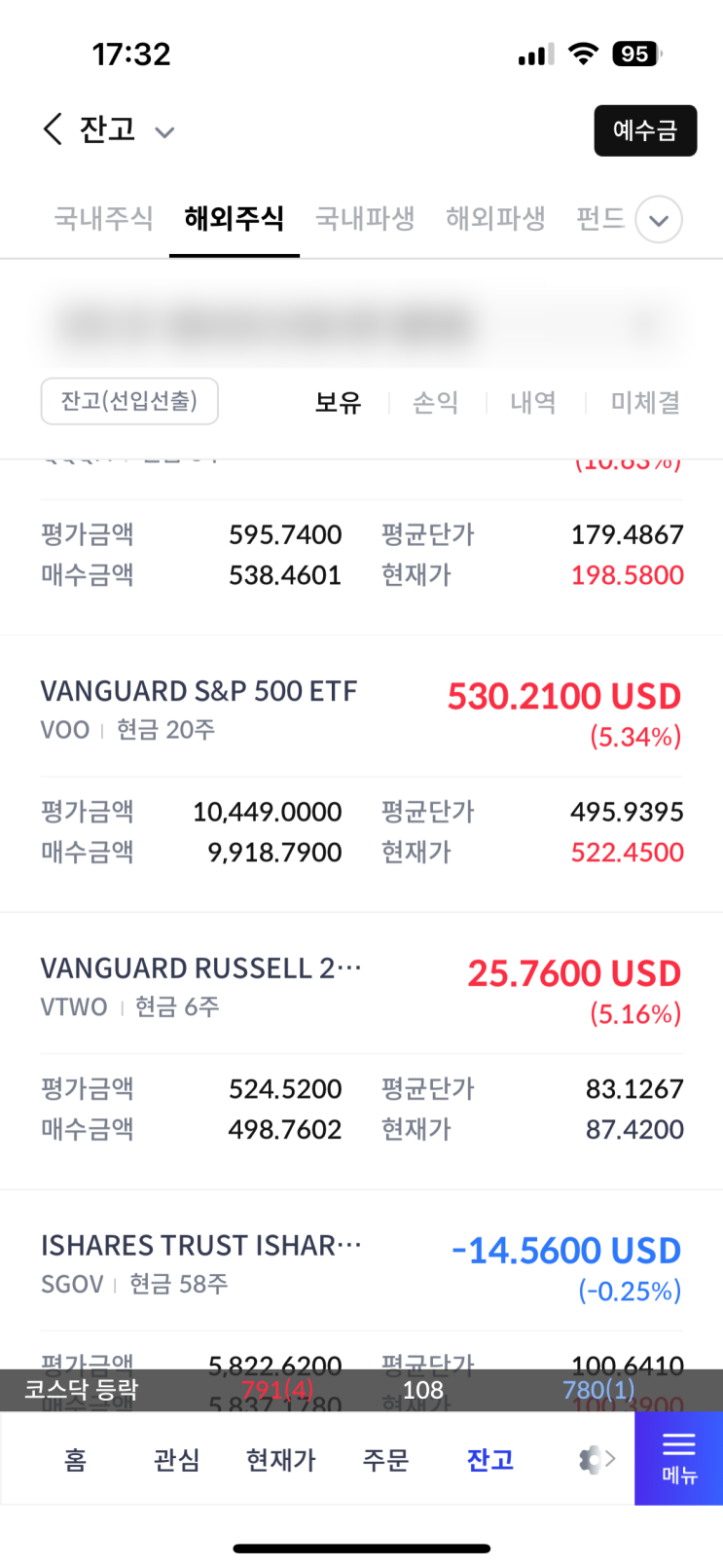Open the settings gear in bottom bar

coord(592,1459)
